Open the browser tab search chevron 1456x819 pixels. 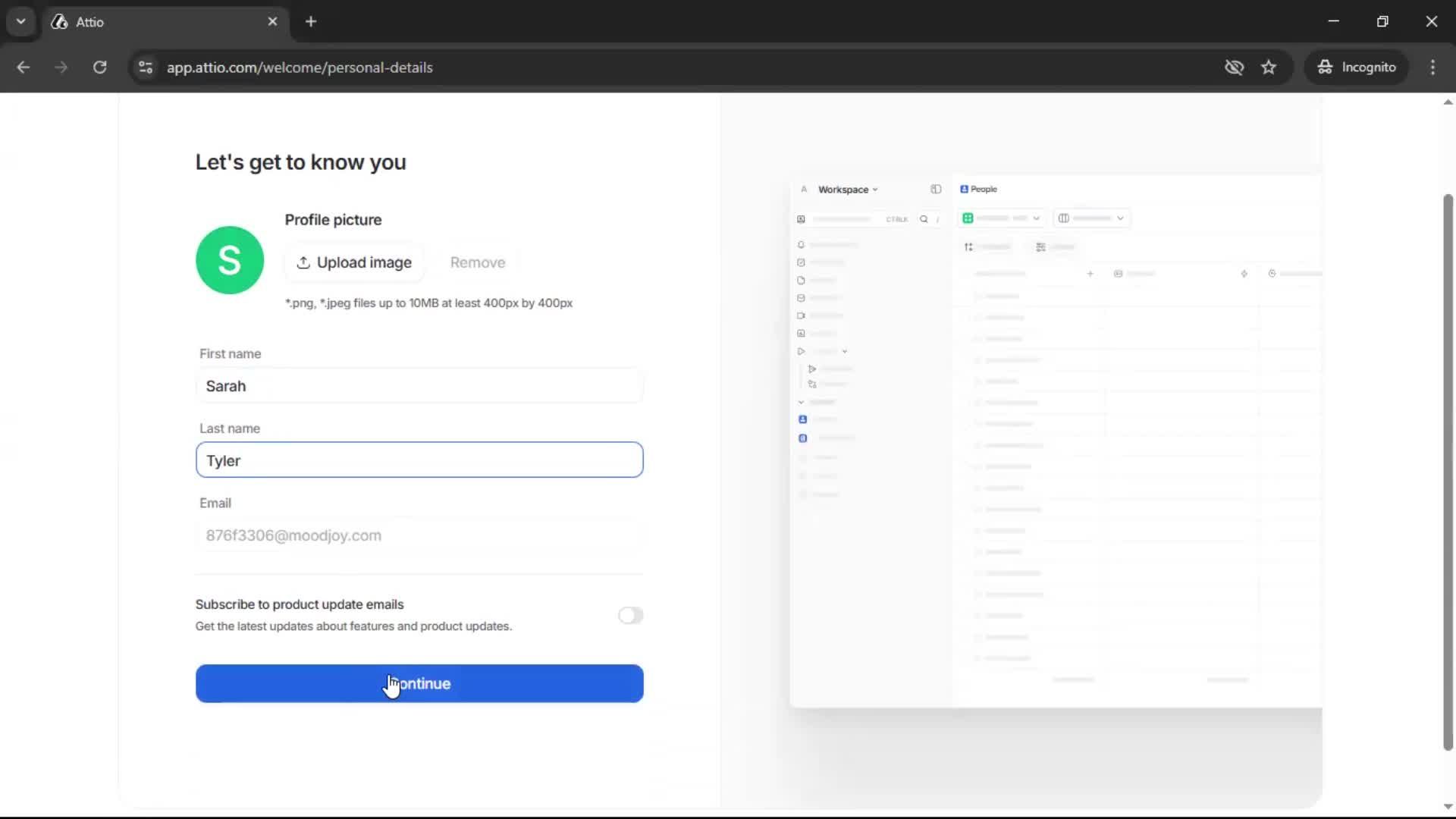click(x=20, y=21)
